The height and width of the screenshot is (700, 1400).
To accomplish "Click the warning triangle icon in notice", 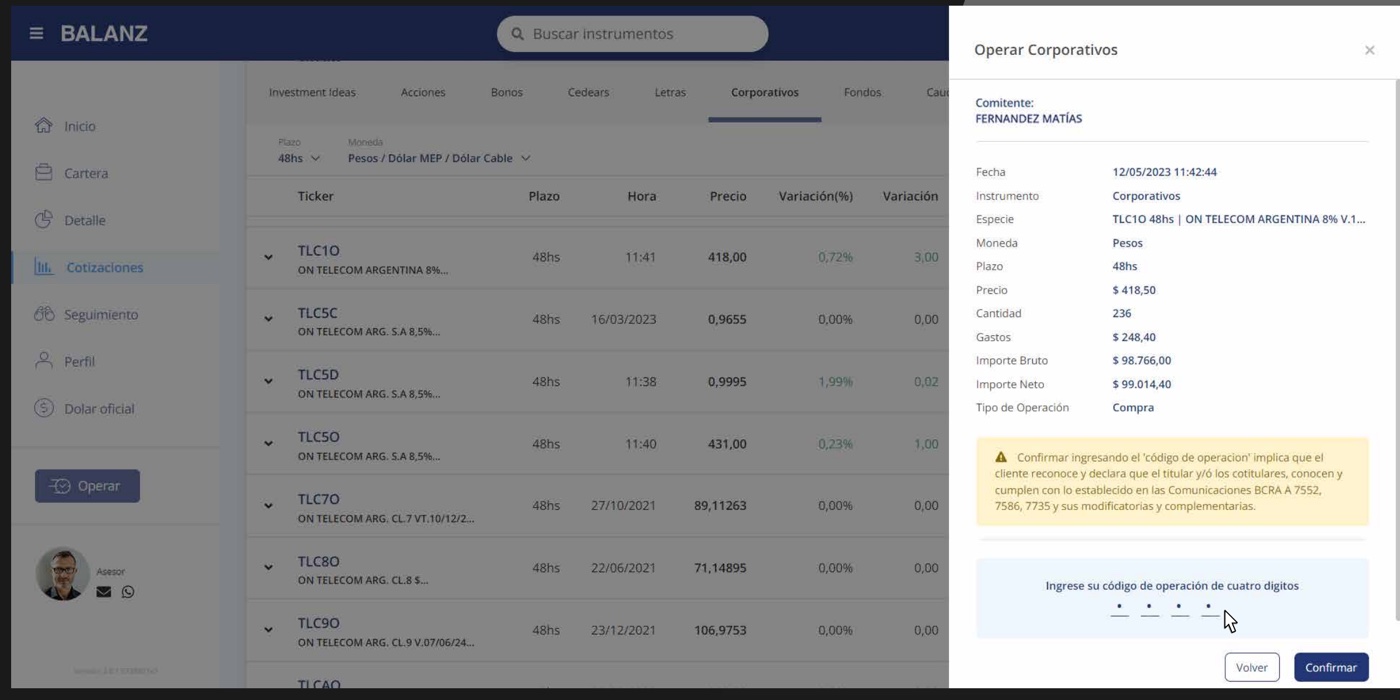I will coord(1001,457).
